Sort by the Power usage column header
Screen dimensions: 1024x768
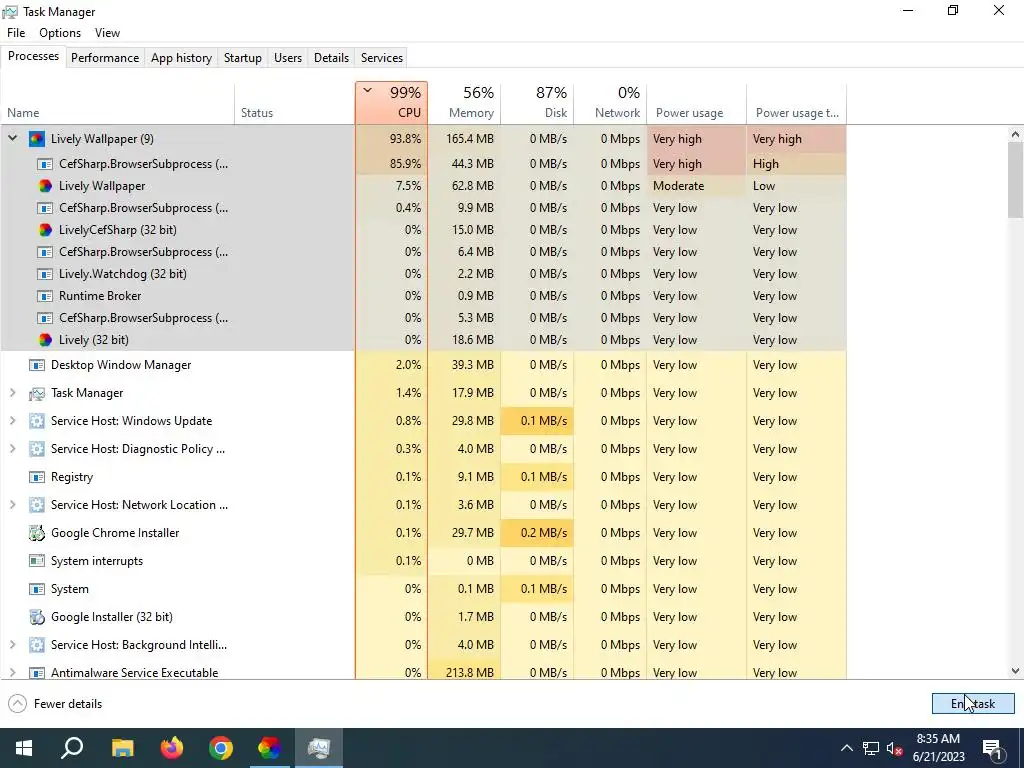[x=697, y=103]
